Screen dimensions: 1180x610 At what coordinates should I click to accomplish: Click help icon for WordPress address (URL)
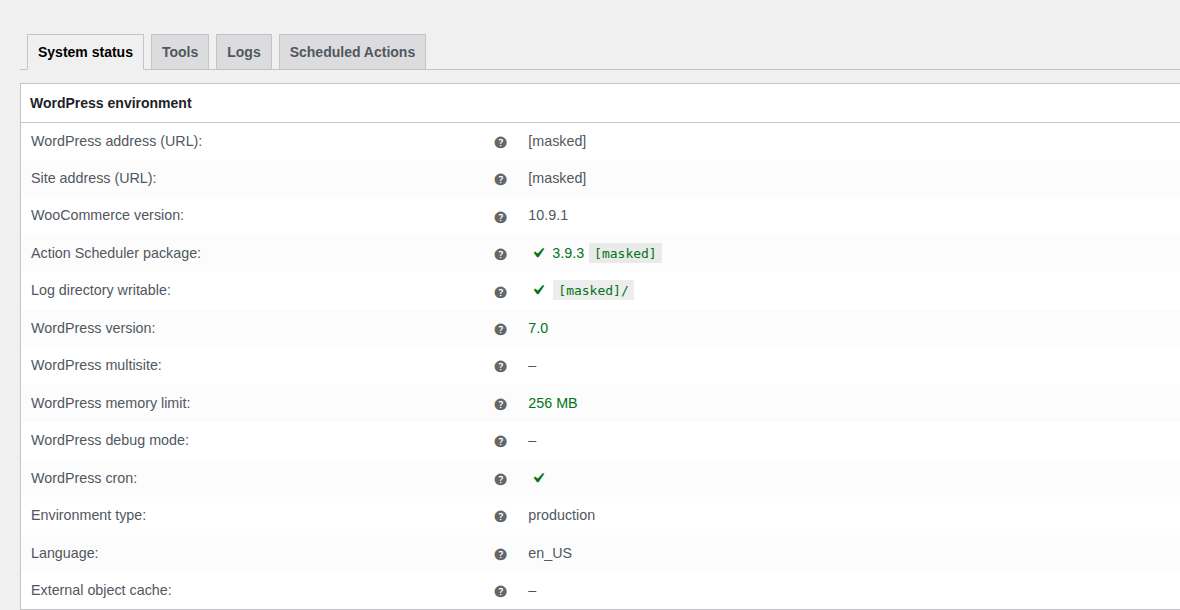[x=500, y=142]
